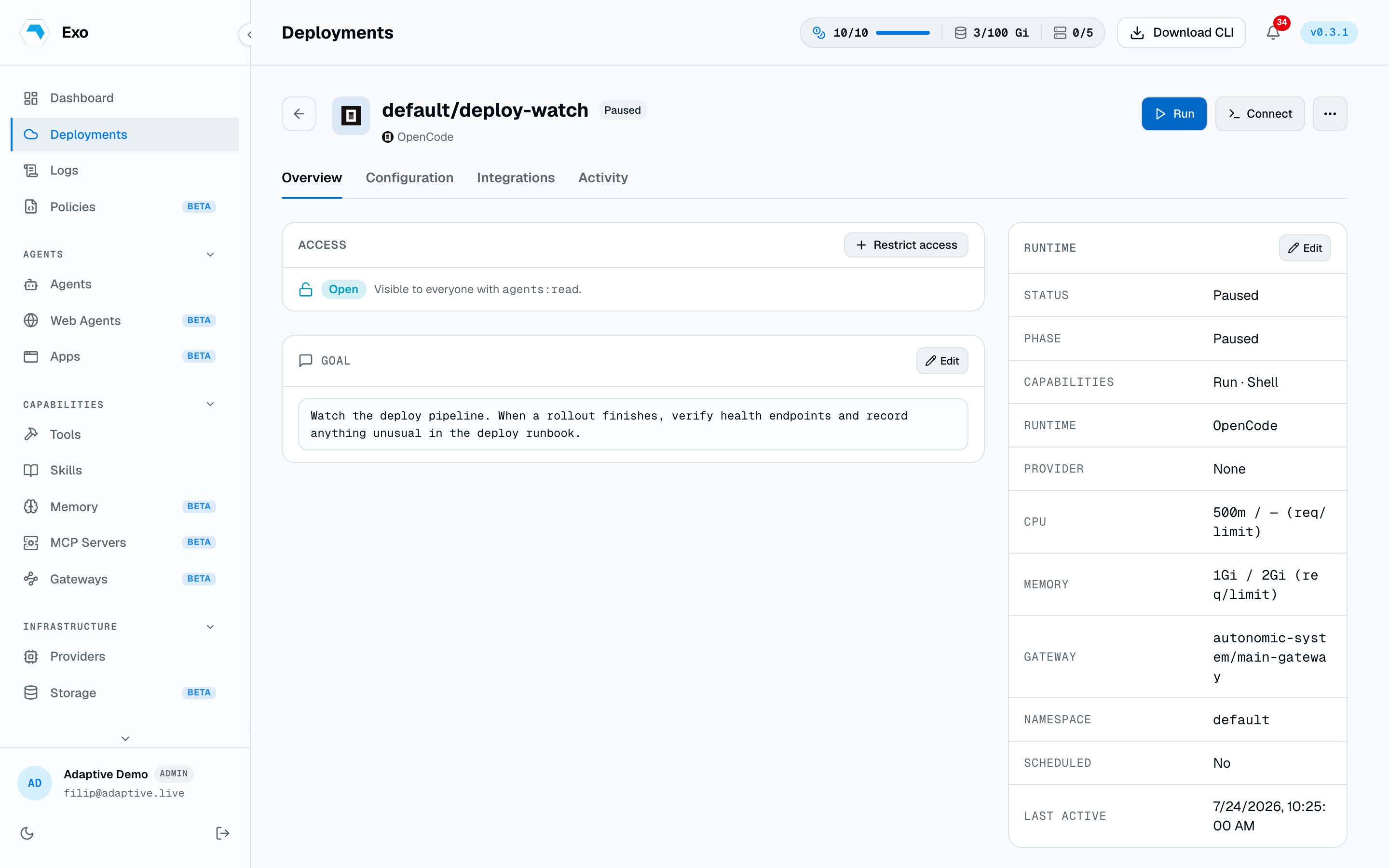Click the sidebar scroll-down chevron
Image resolution: width=1389 pixels, height=868 pixels.
click(125, 738)
